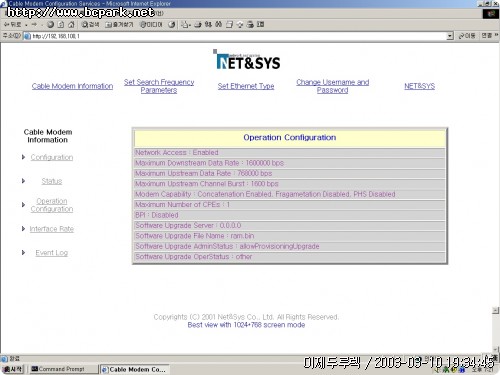Open the Mail toolbar button
500x375 pixels.
[x=186, y=25]
